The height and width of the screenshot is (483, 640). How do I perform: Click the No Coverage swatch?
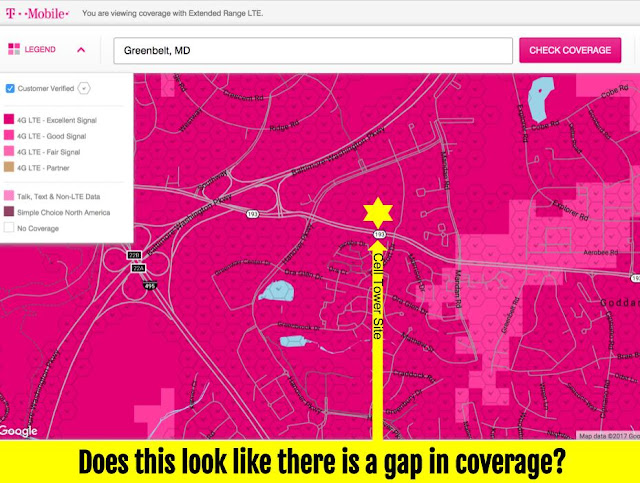[9, 227]
